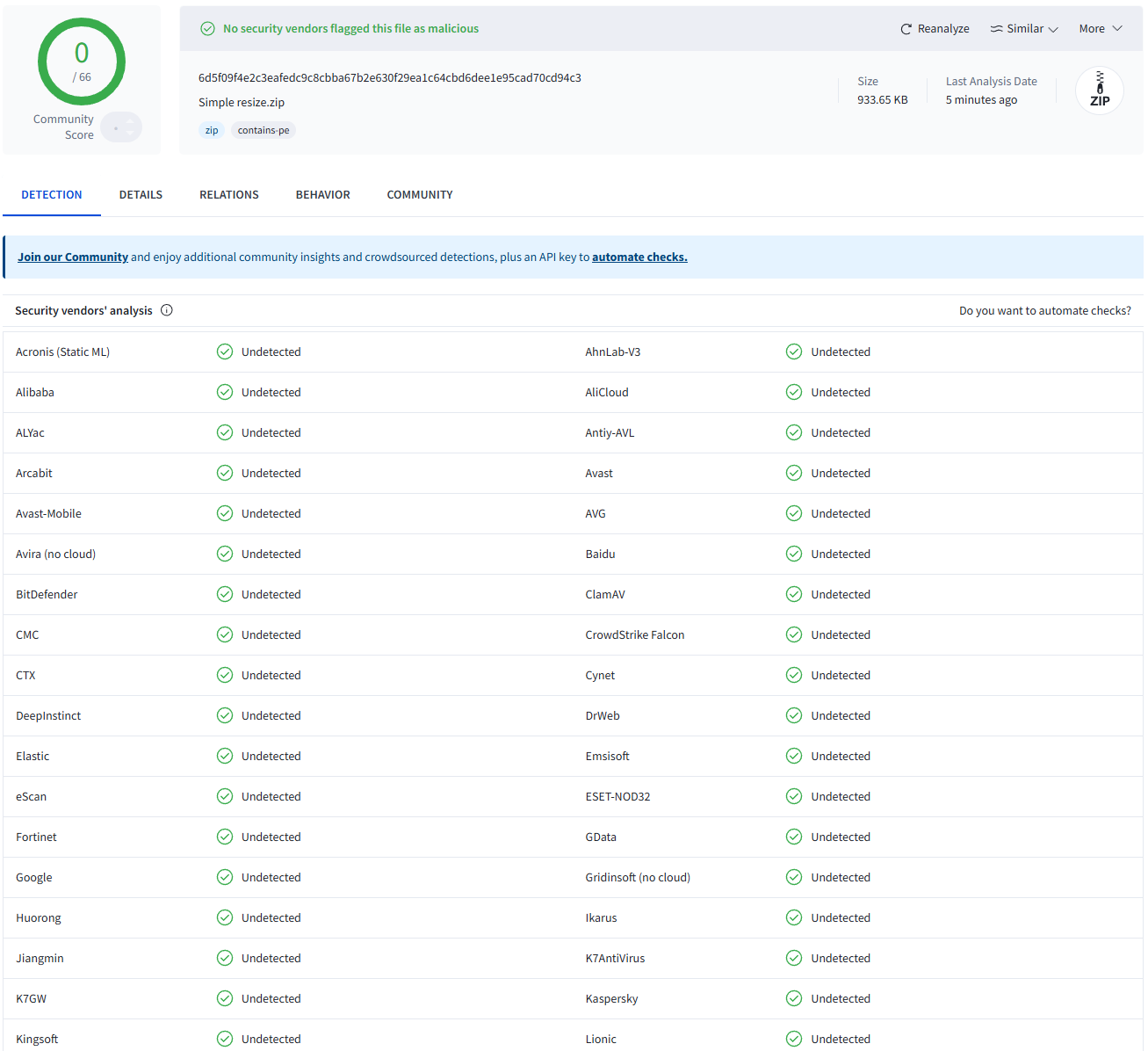The width and height of the screenshot is (1148, 1051).
Task: Click the 'Do you want to automate checks?' link
Action: pos(1045,311)
